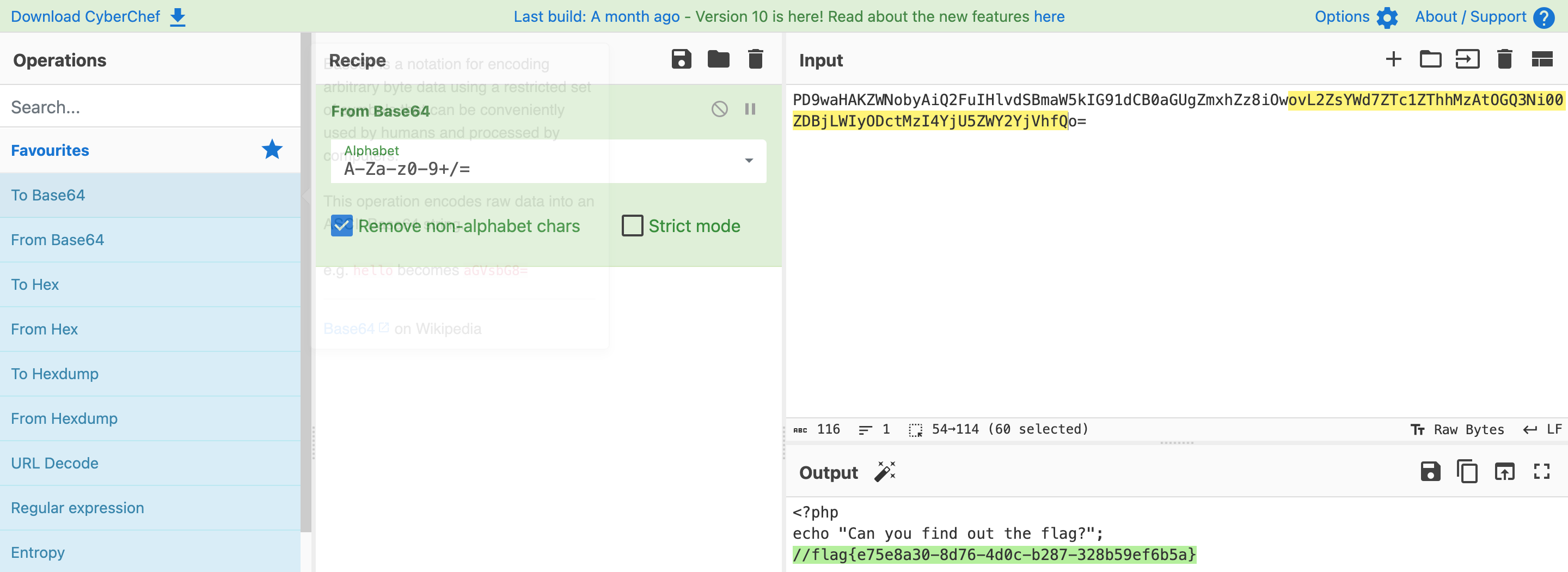Enable Strict mode checkbox

coord(632,226)
